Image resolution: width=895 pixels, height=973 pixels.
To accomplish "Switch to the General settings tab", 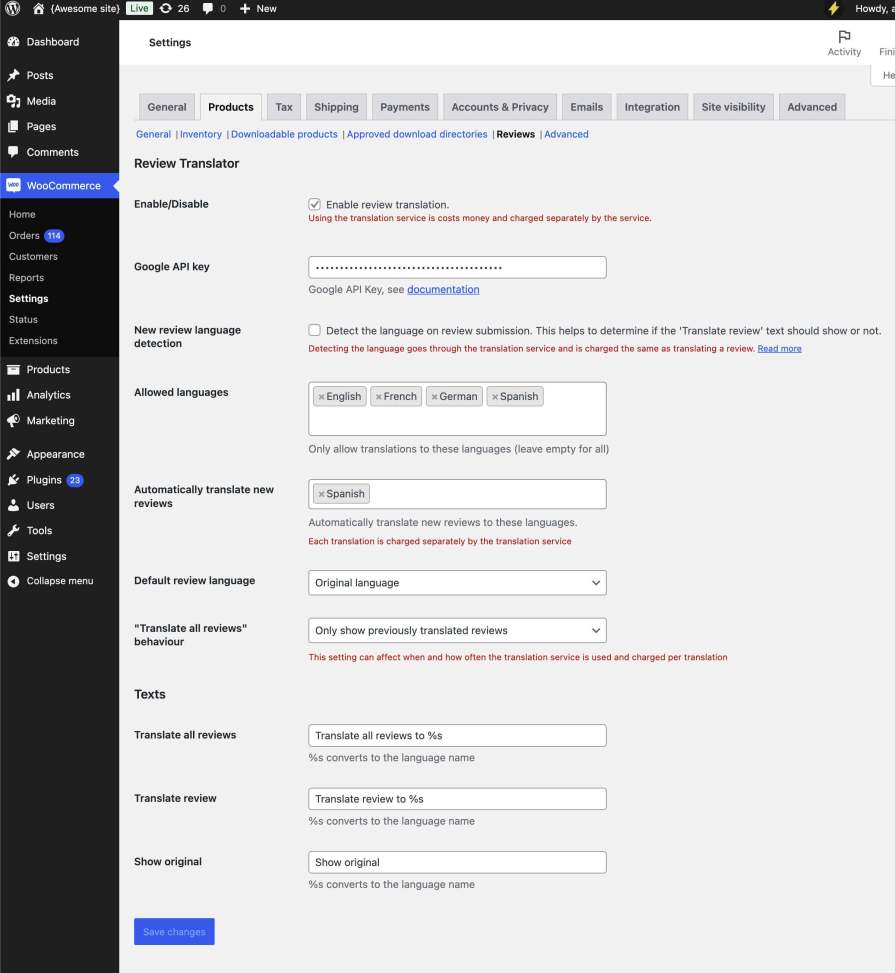I will tap(167, 107).
